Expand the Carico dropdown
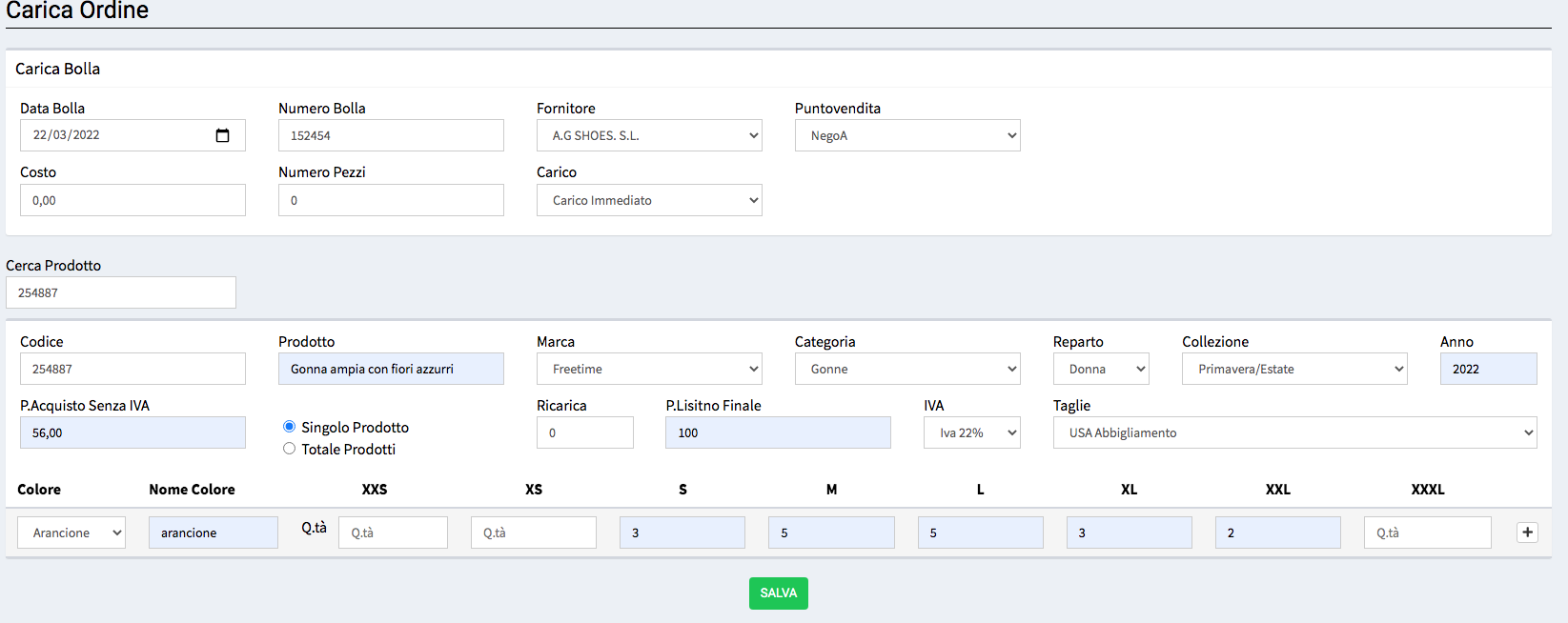 649,200
